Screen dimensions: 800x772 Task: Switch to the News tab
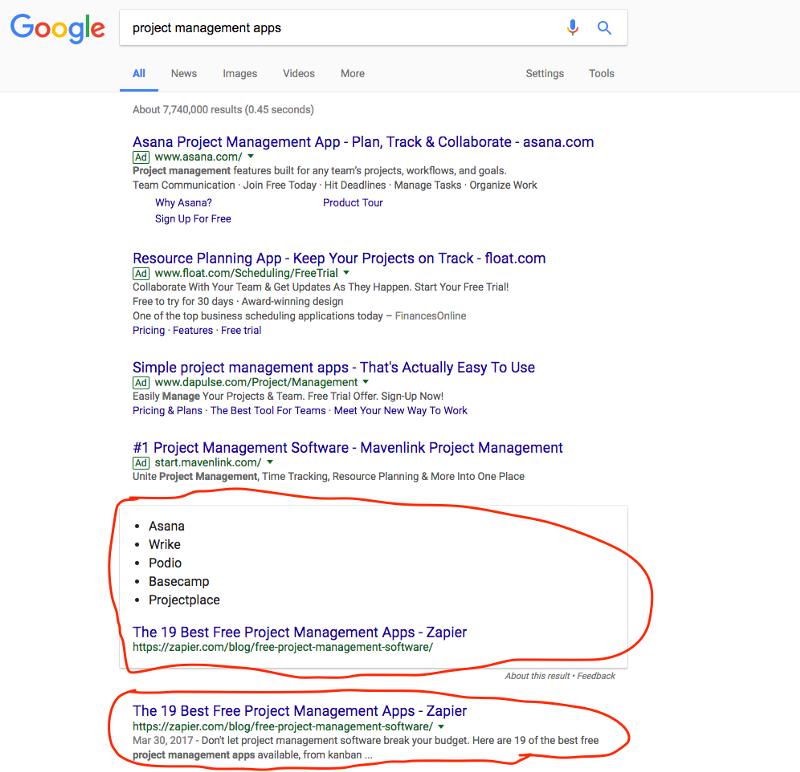[184, 73]
